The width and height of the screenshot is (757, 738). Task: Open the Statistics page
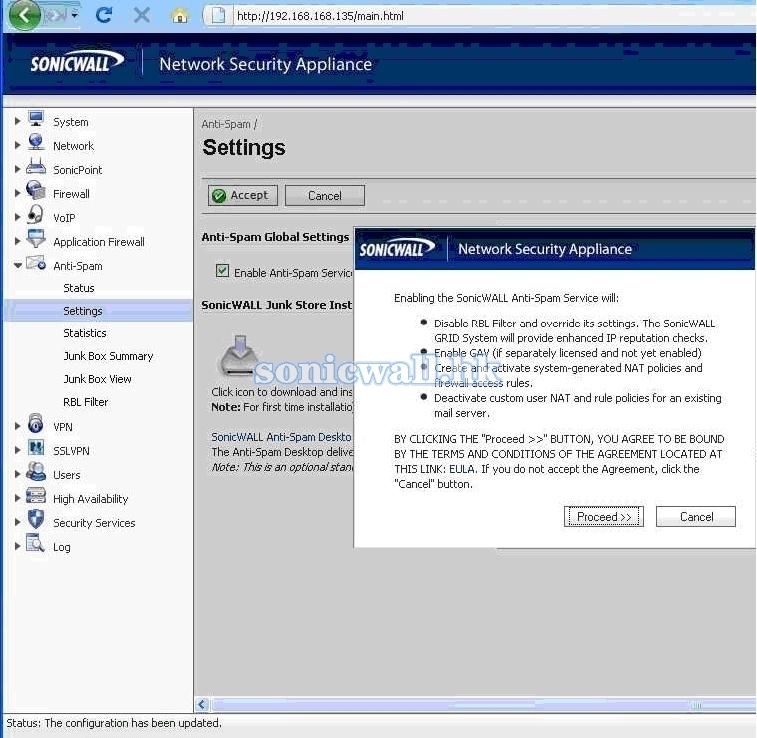tap(84, 333)
